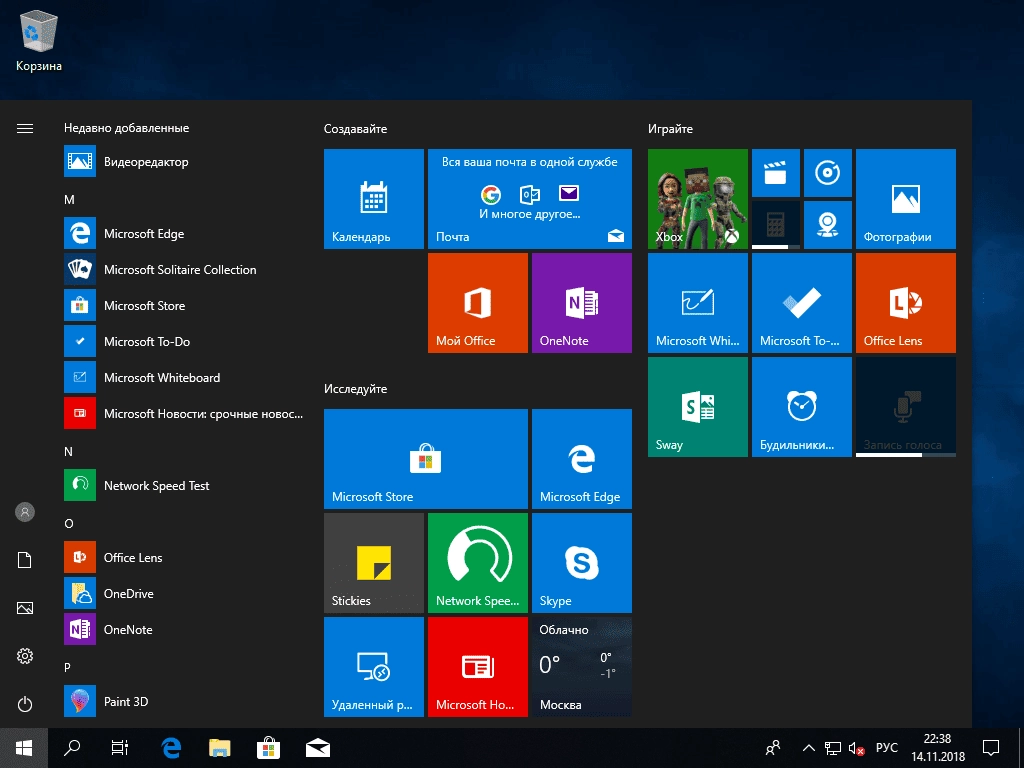Click the Создавайте group title
Screen dimensions: 1024x768
pos(355,129)
